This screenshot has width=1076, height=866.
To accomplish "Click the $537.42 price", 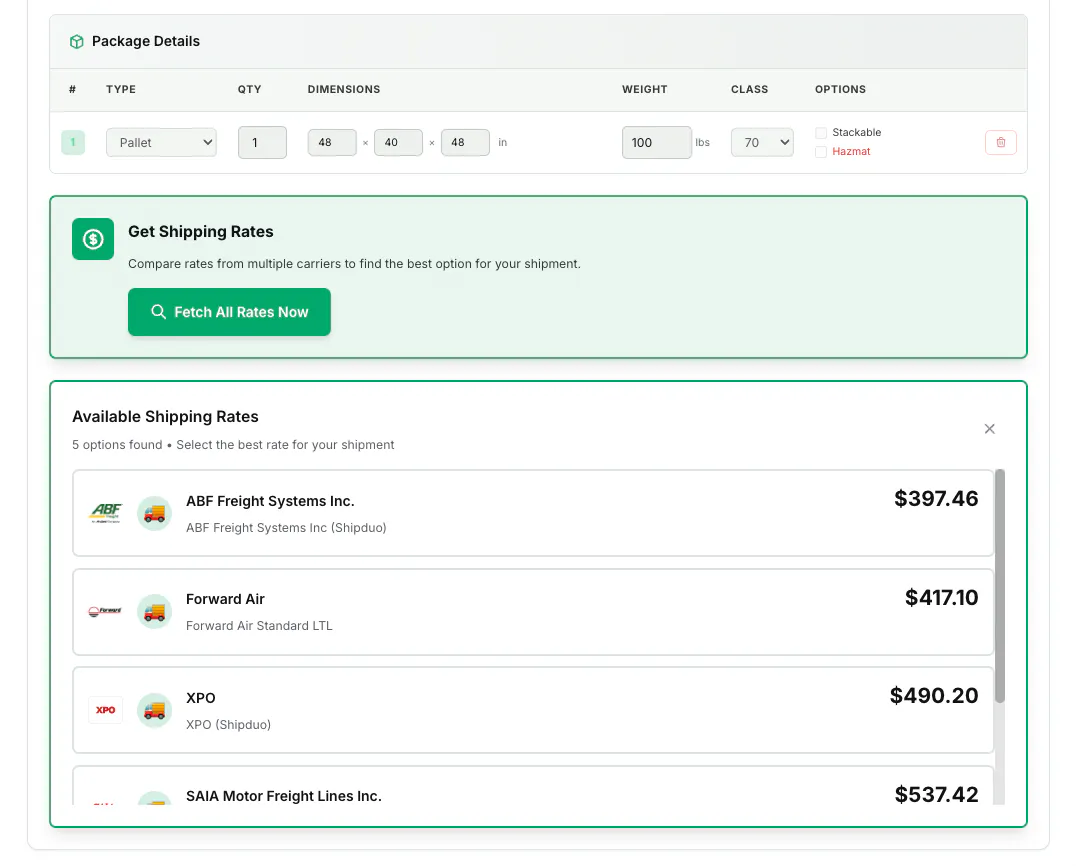I will [x=936, y=795].
